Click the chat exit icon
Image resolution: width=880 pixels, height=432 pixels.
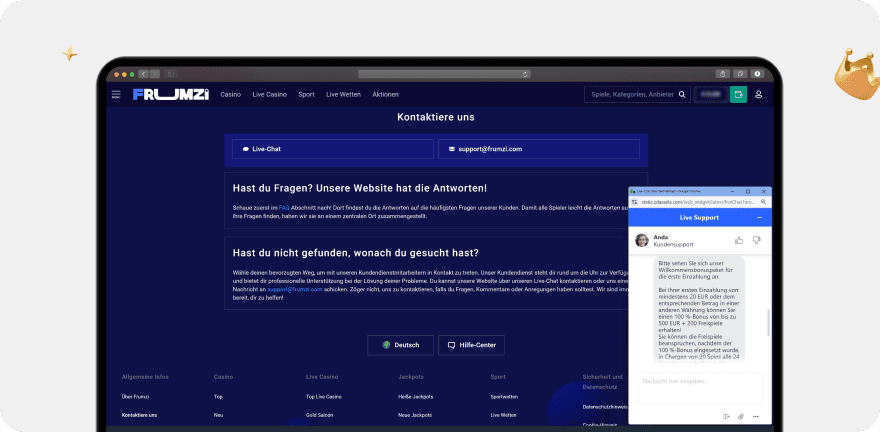point(726,416)
